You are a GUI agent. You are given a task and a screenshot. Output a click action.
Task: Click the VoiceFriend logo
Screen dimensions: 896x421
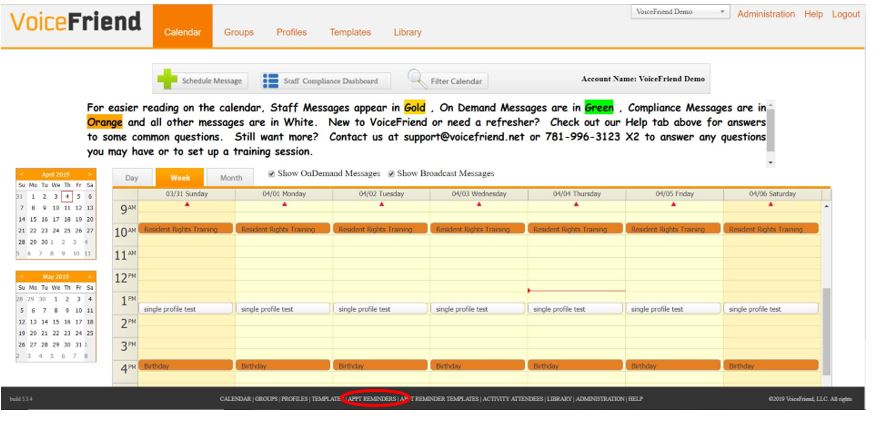[75, 22]
